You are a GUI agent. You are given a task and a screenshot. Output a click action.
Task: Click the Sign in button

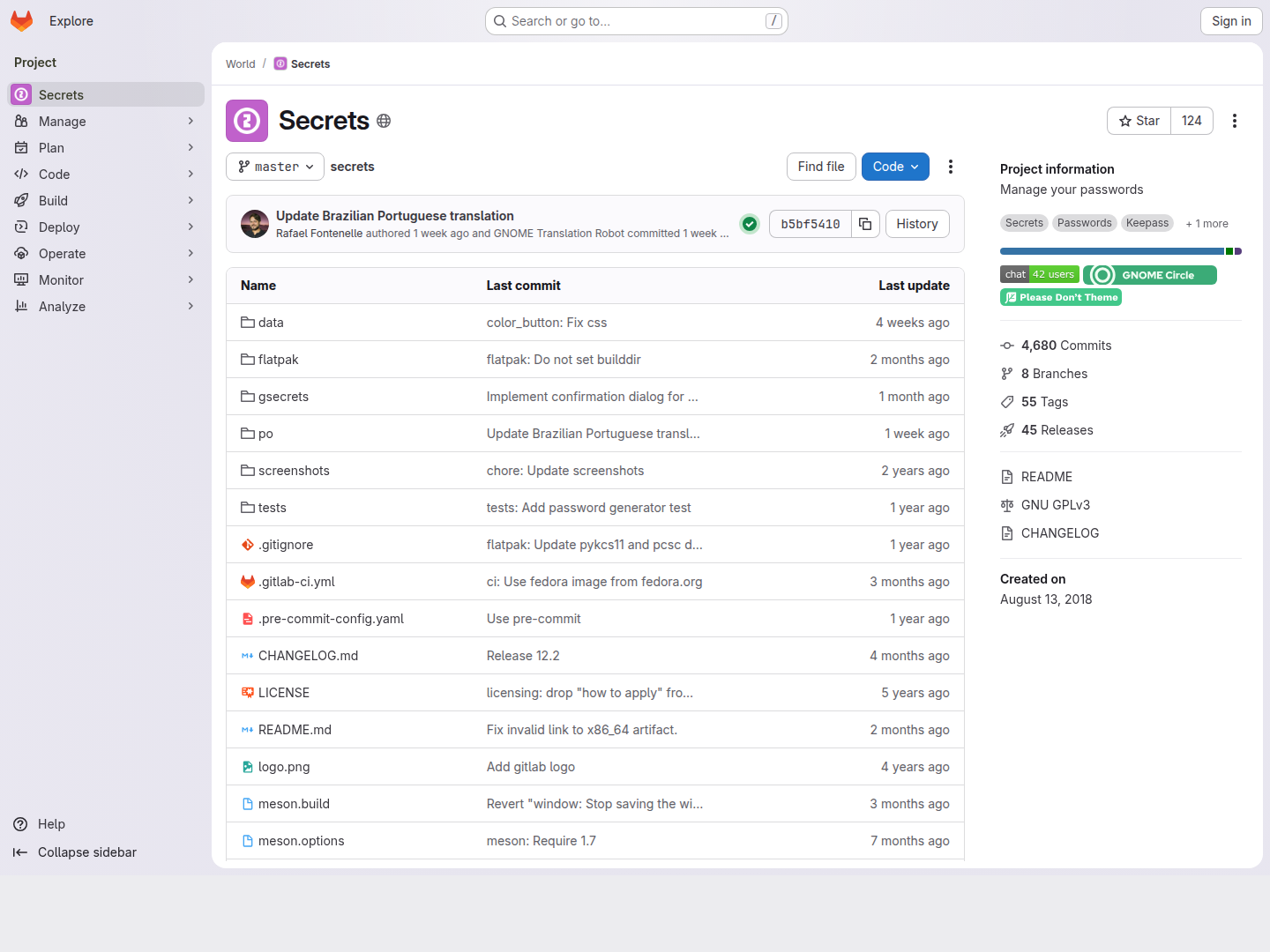click(1231, 21)
